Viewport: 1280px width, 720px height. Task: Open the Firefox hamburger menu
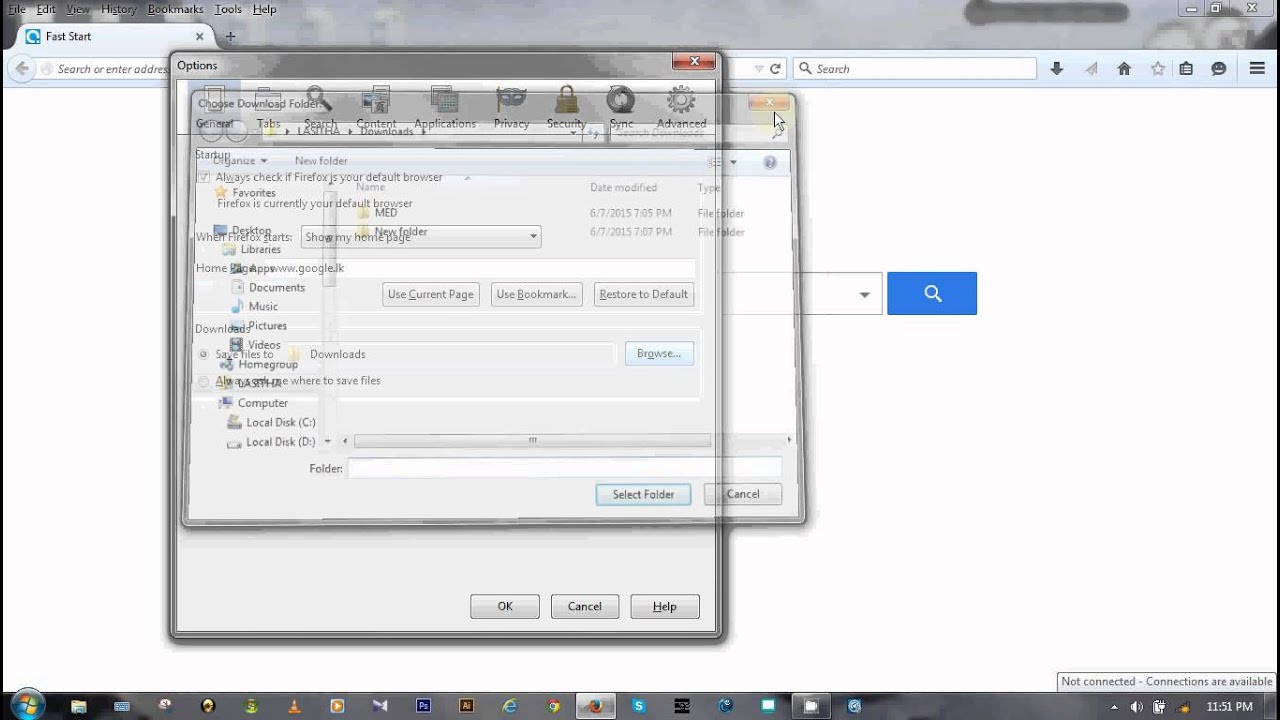click(1258, 69)
